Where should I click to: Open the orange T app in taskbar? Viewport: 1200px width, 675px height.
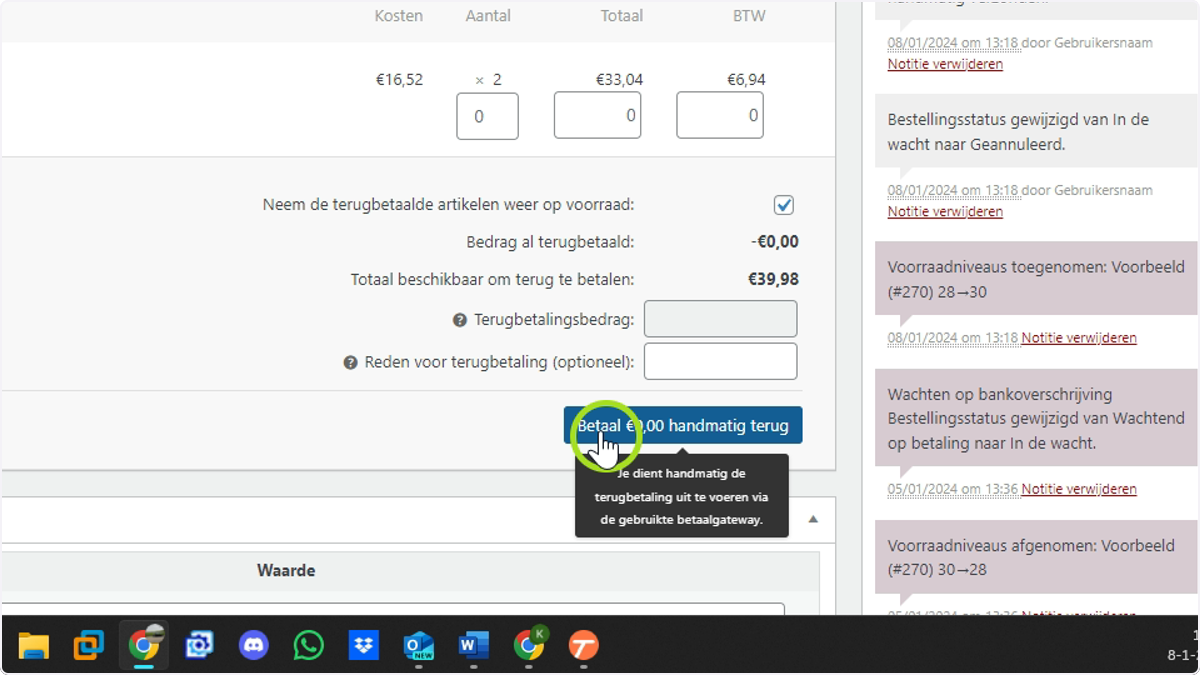tap(584, 646)
